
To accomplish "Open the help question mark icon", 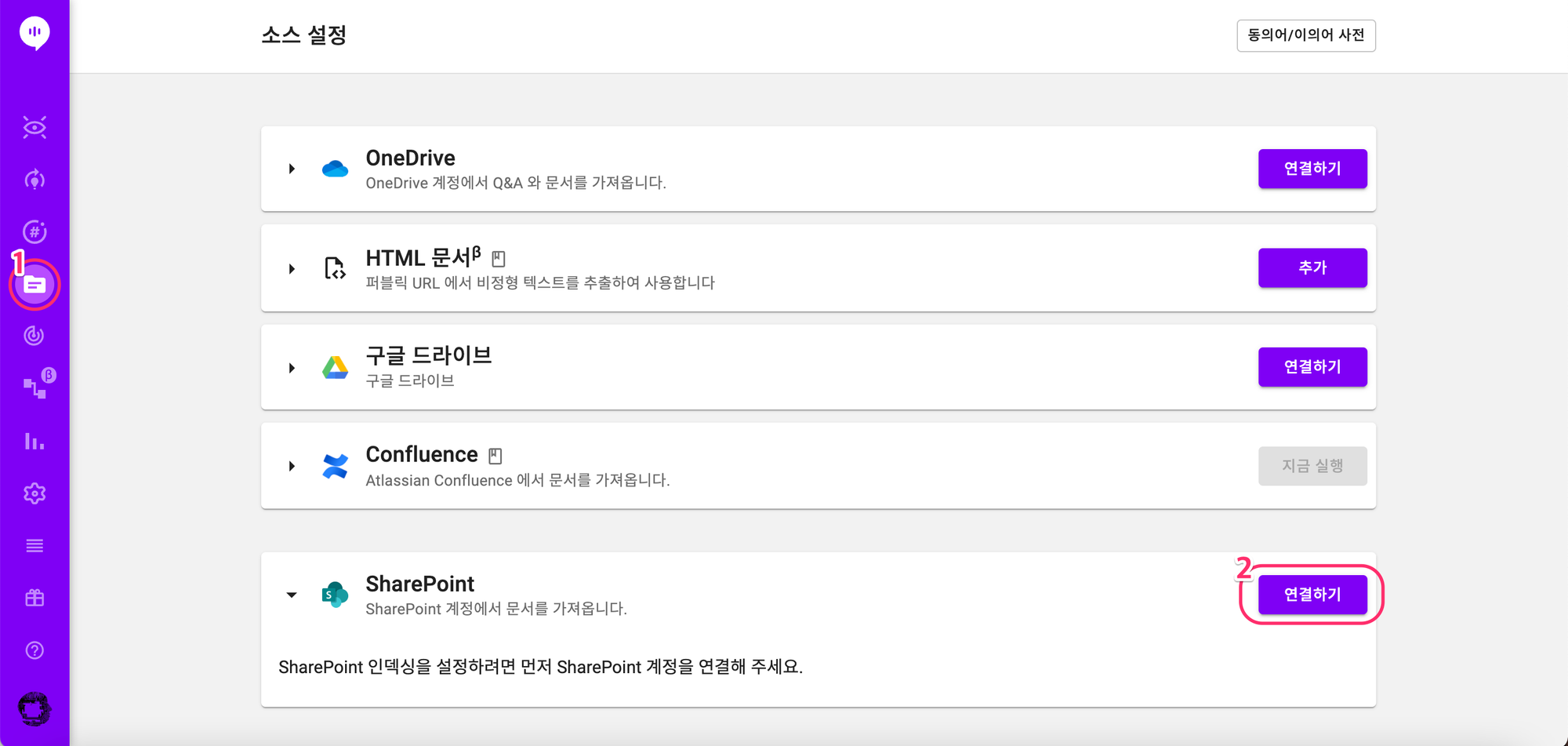I will pos(34,650).
